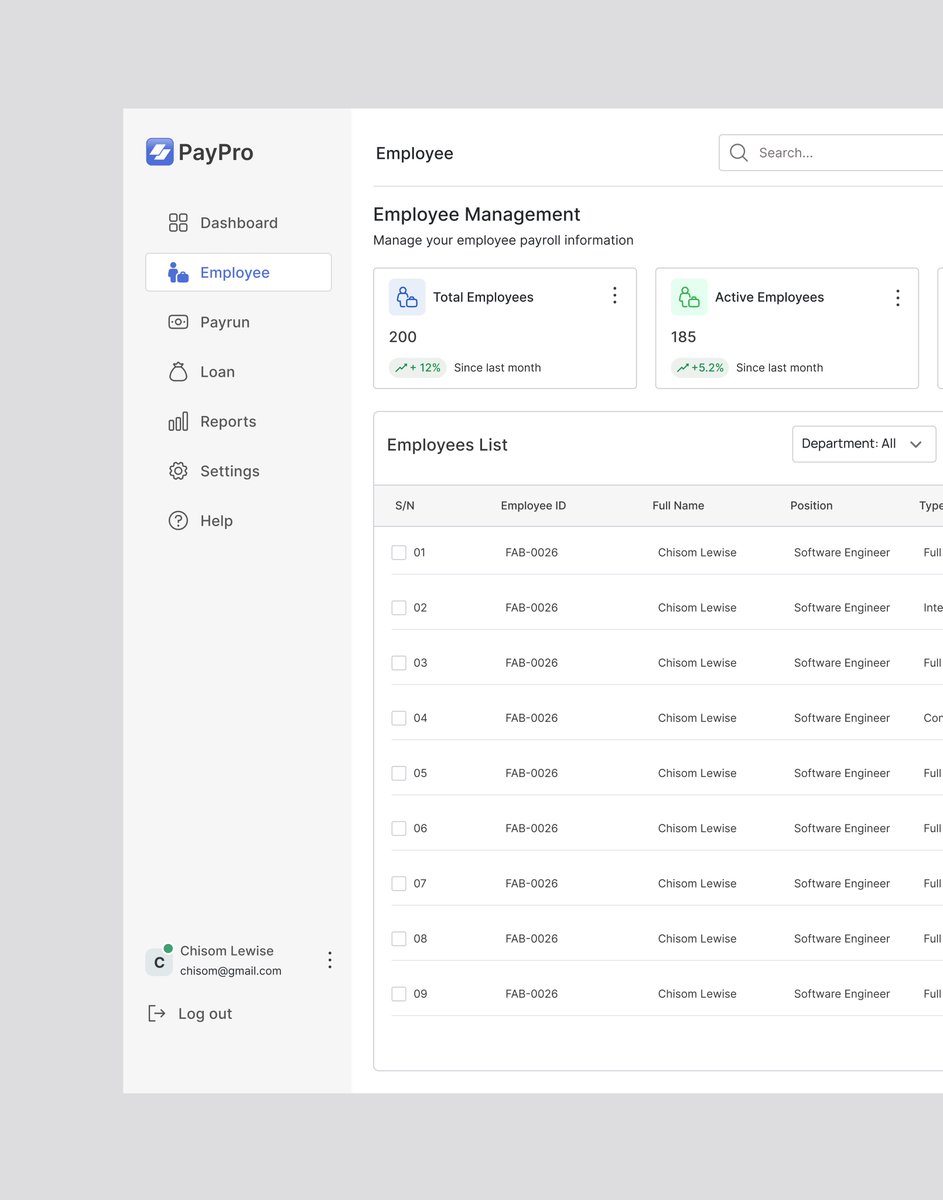Click the Position column header
The image size is (943, 1200).
pyautogui.click(x=811, y=506)
